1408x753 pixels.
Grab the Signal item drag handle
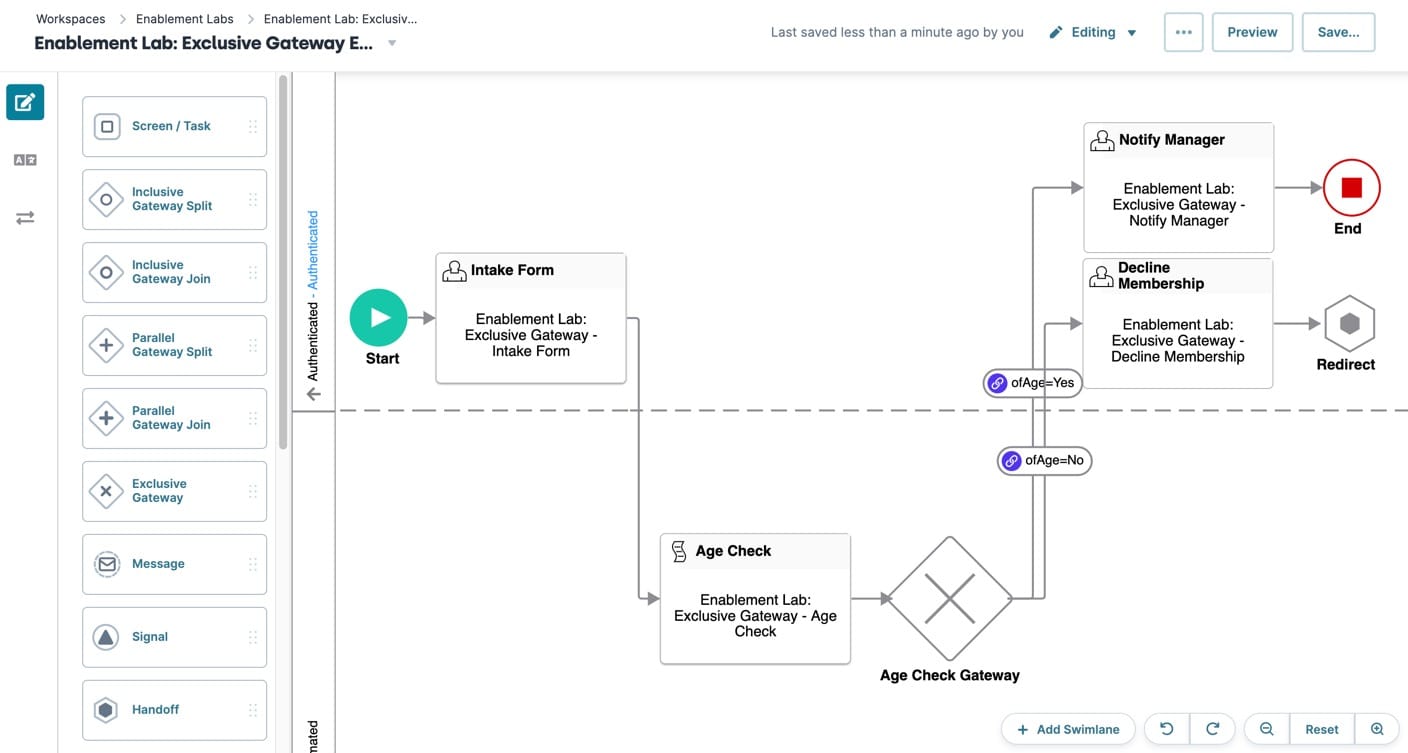[x=252, y=637]
